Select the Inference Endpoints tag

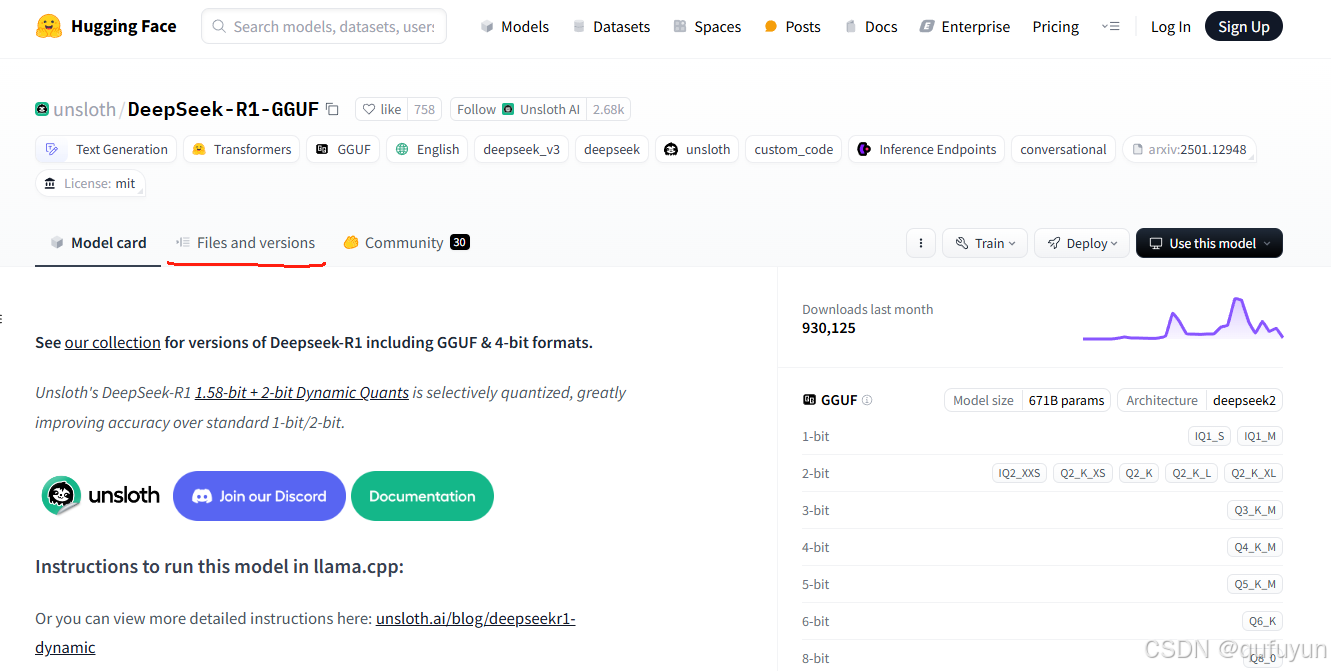(927, 149)
